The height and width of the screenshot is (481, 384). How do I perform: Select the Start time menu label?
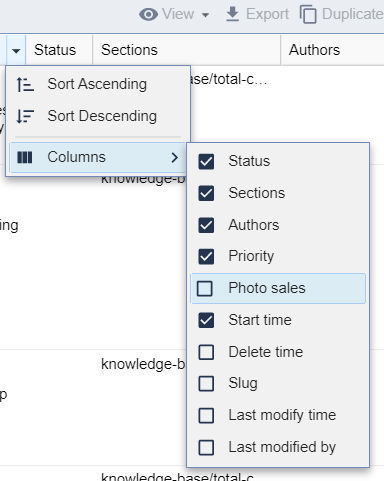(260, 320)
